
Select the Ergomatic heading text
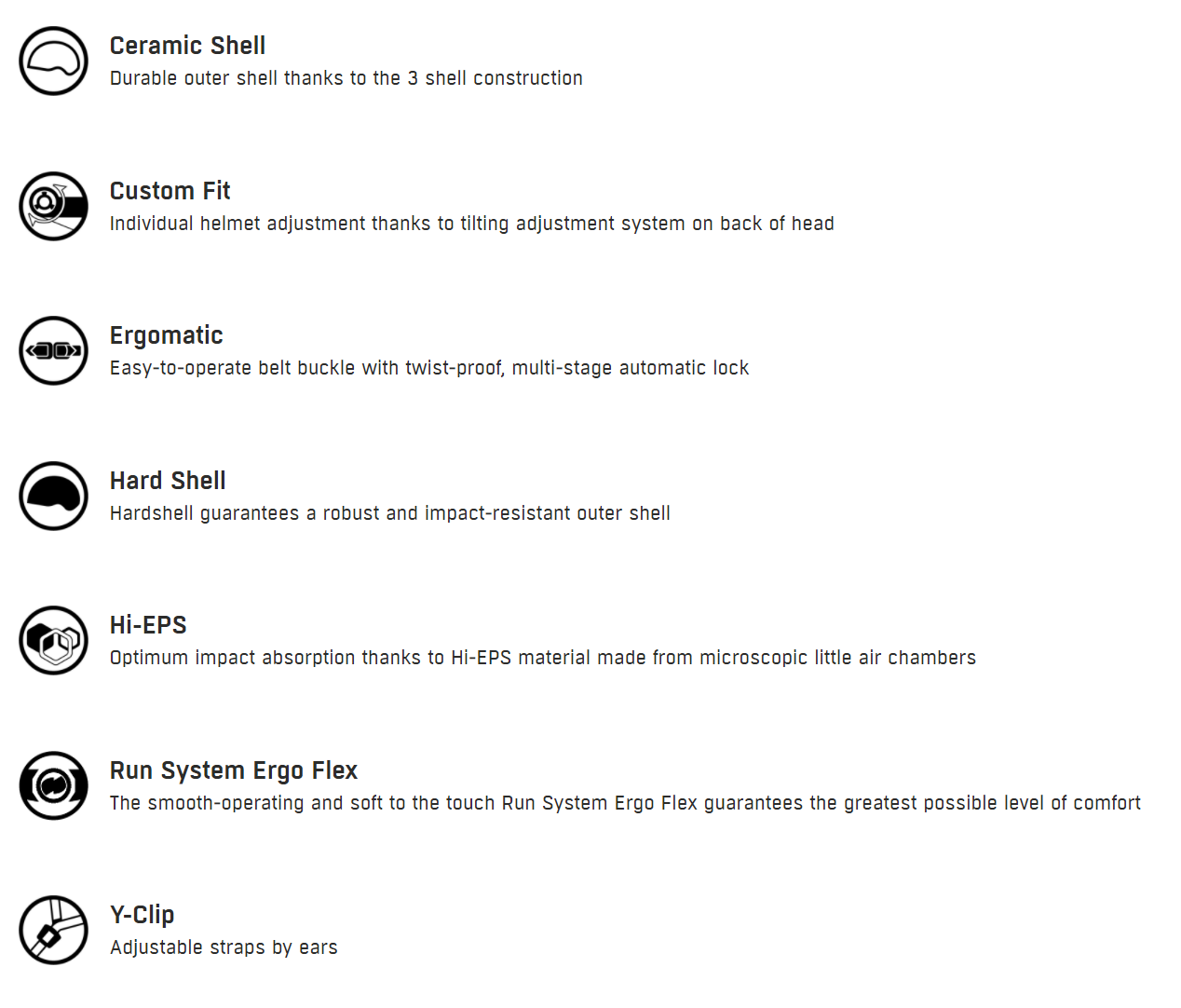[167, 336]
